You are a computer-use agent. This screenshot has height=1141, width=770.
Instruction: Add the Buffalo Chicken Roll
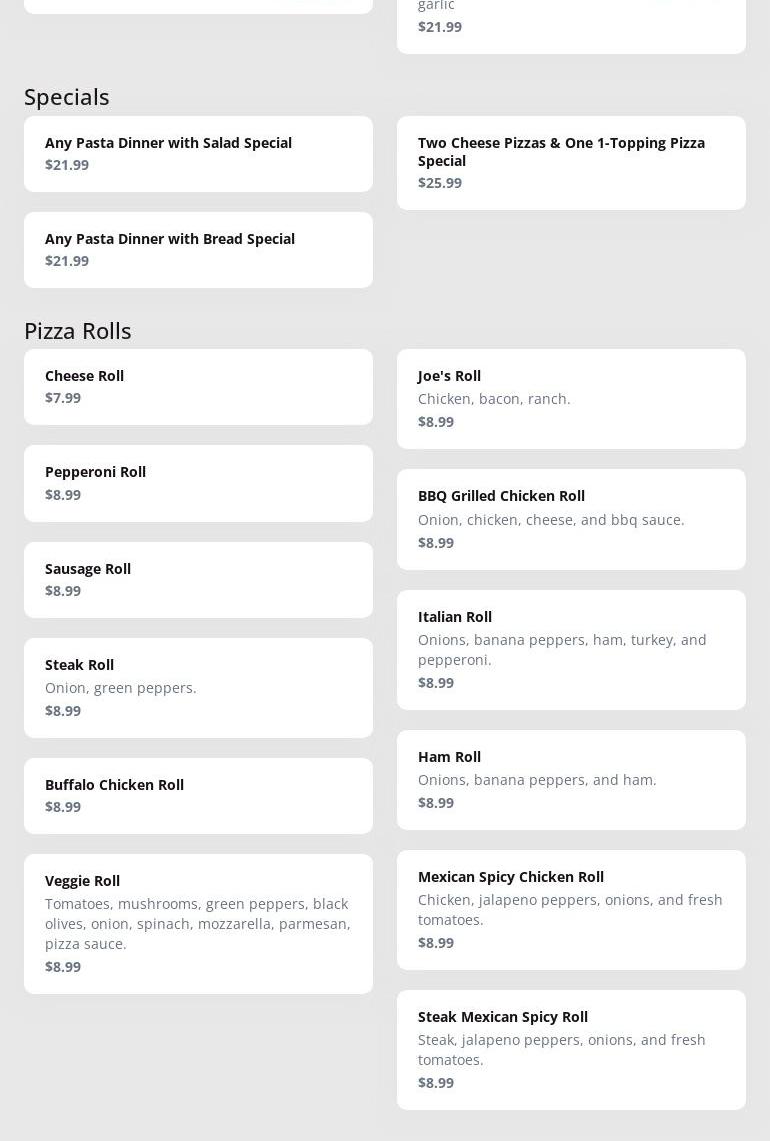point(198,795)
